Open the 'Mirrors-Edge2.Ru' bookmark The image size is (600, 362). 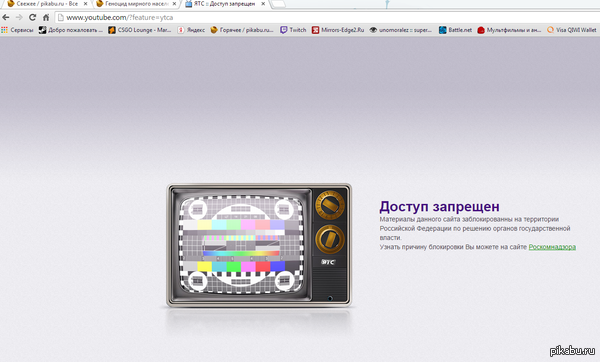(338, 30)
